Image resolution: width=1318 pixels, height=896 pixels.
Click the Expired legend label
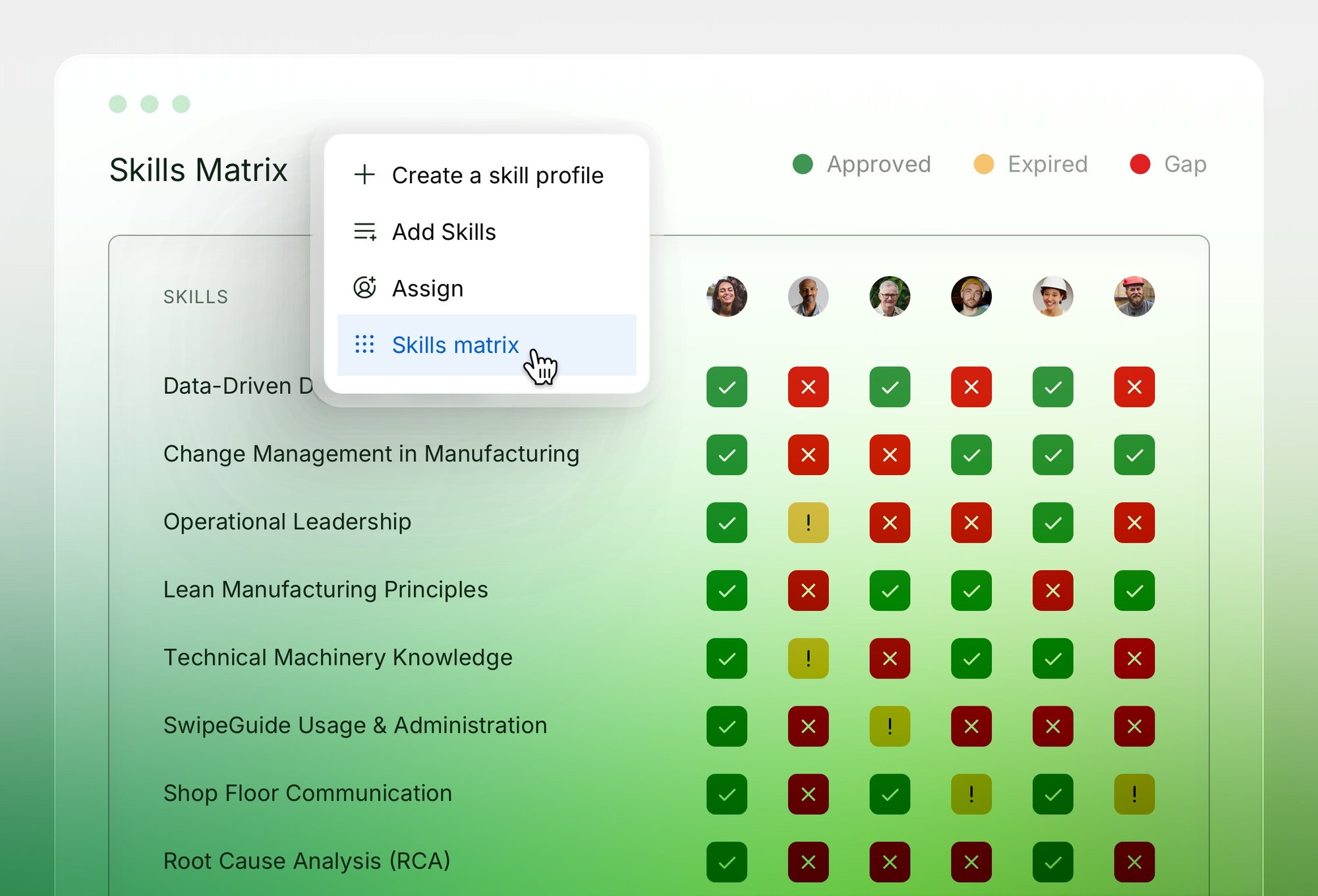pos(1048,164)
